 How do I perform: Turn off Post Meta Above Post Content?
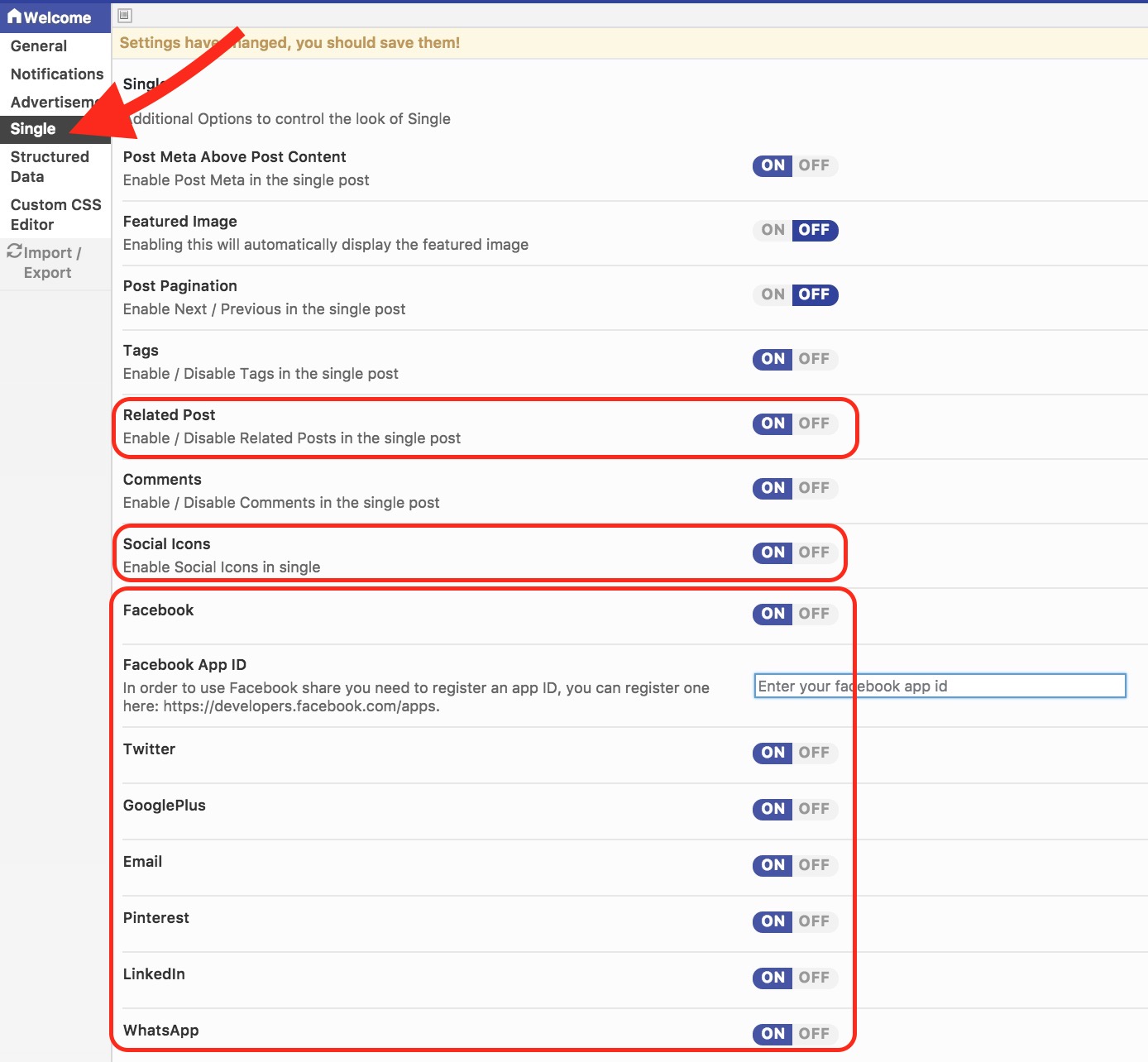[x=814, y=165]
